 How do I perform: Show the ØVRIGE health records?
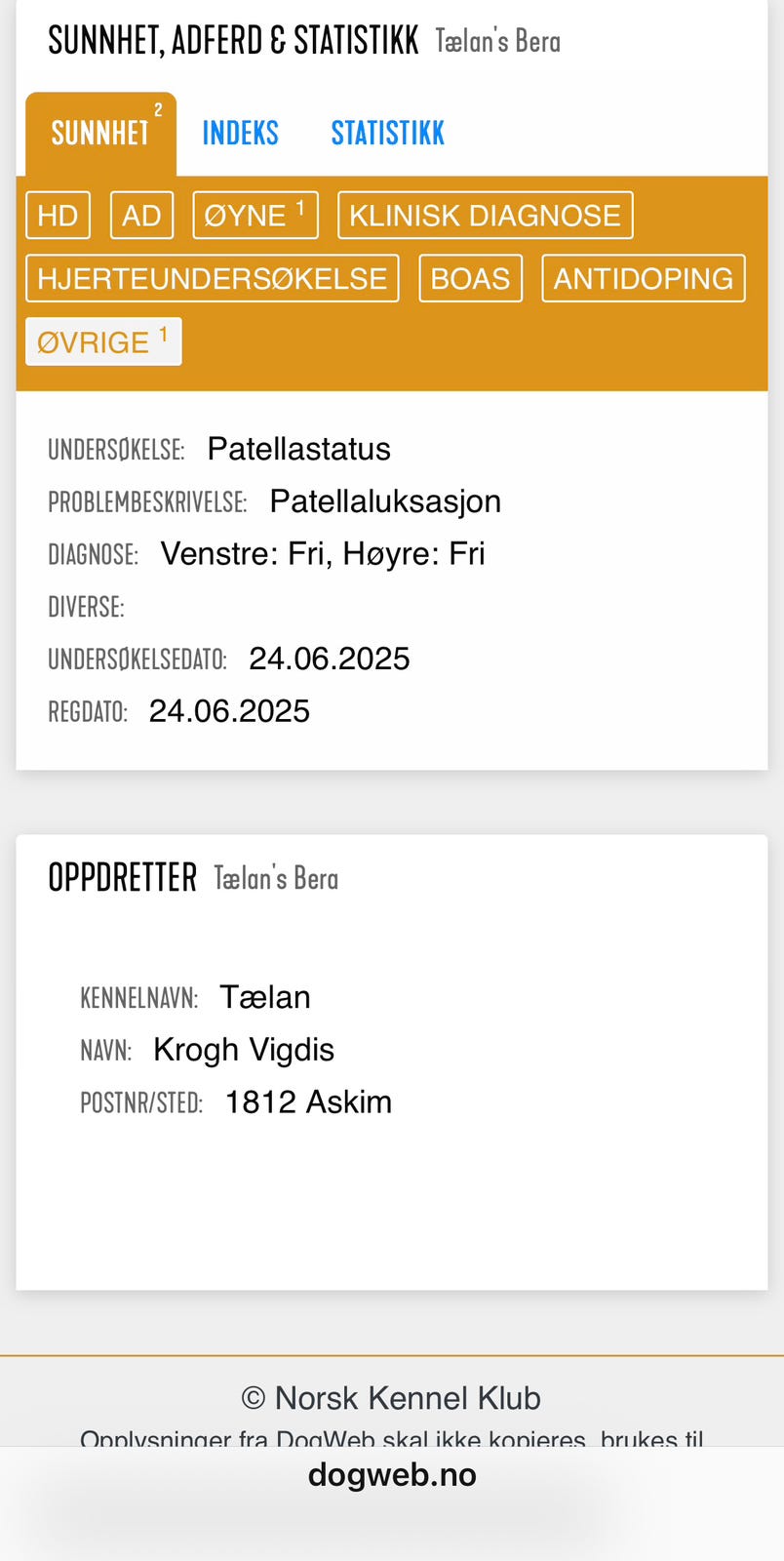coord(103,341)
